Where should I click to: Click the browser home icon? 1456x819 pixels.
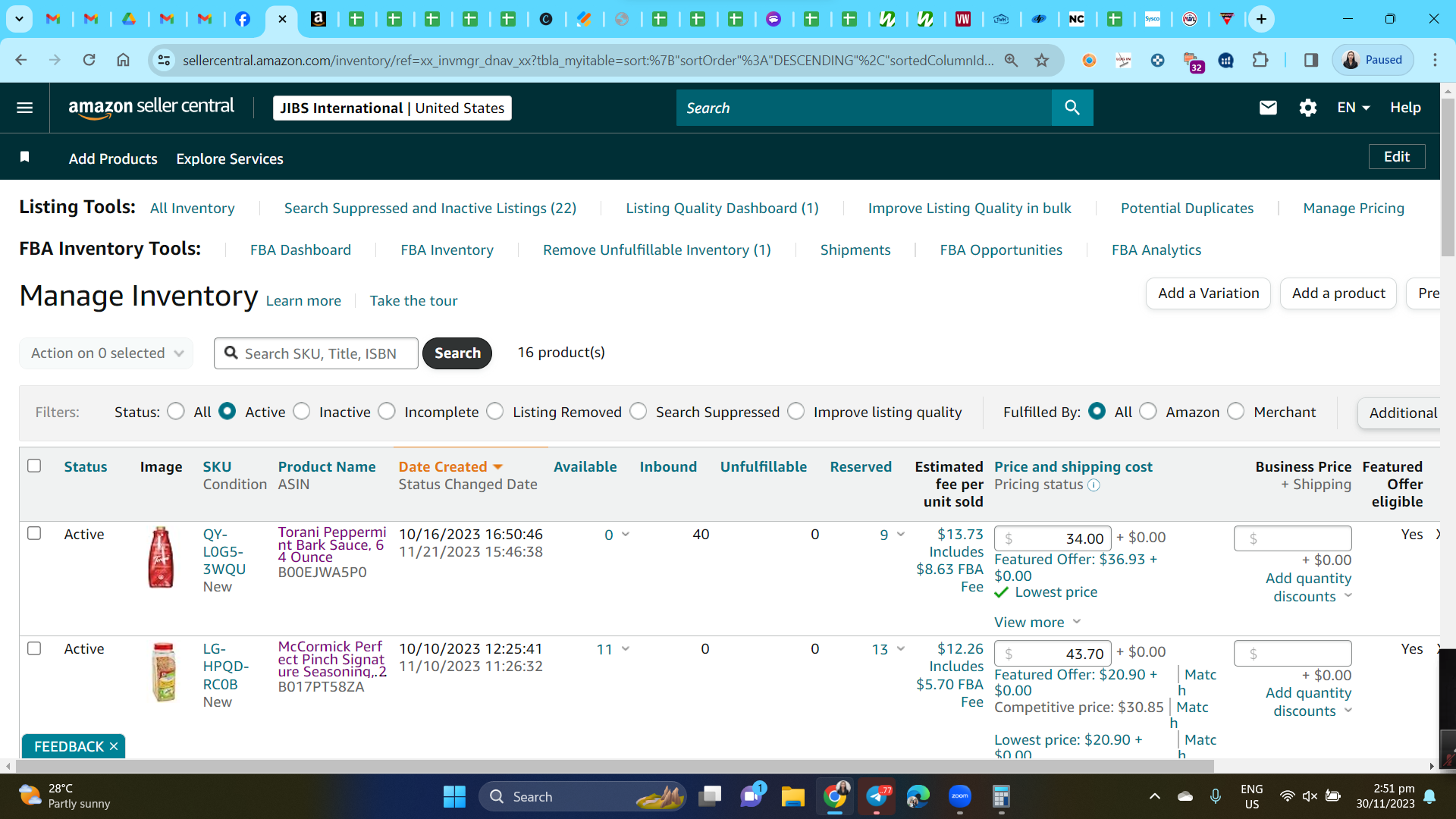[123, 60]
